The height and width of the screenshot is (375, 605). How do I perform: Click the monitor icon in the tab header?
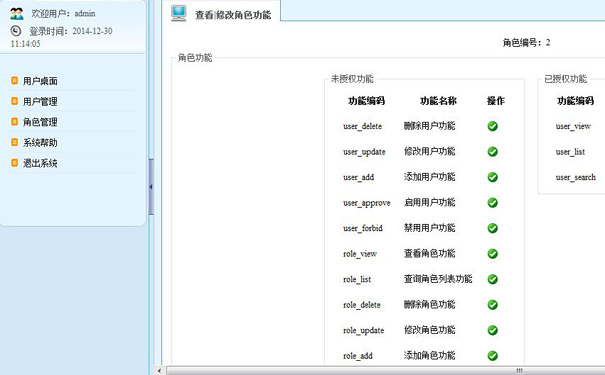[x=179, y=13]
